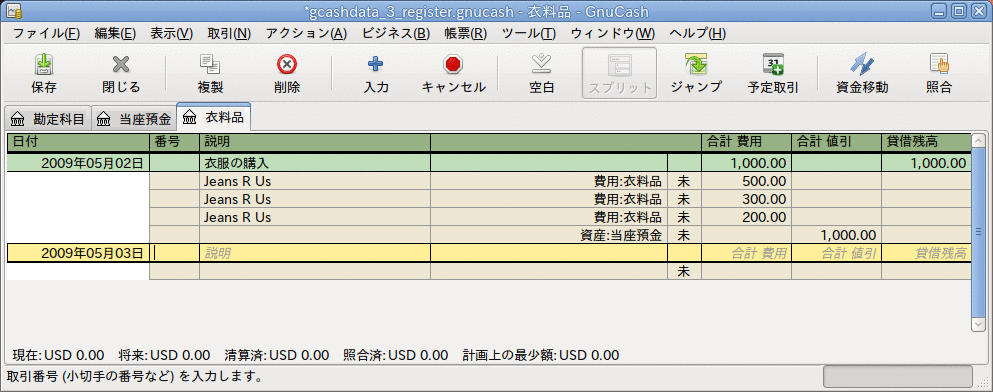Open 資金移動 transfer dialog icon
This screenshot has width=993, height=392.
[x=862, y=65]
